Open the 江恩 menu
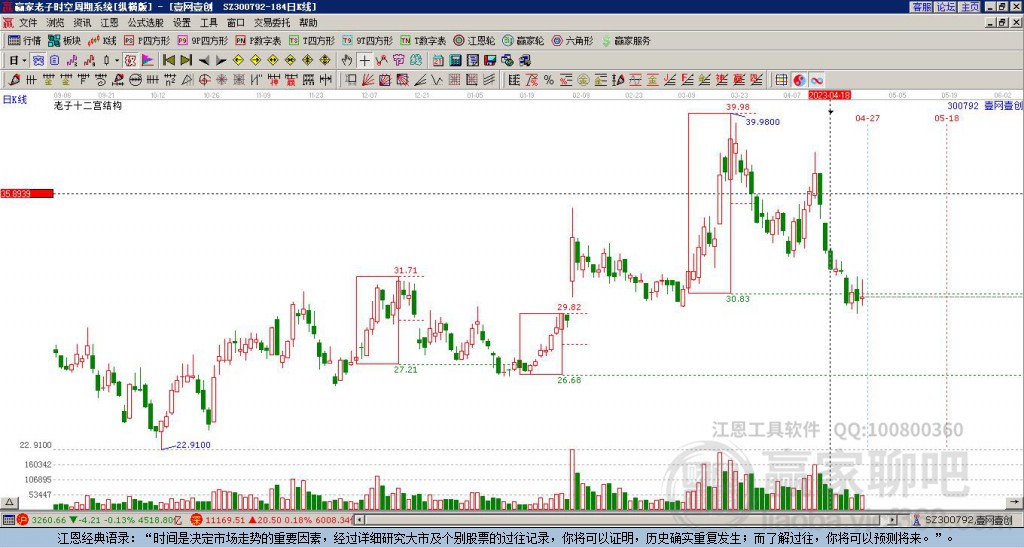This screenshot has height=548, width=1024. coord(109,23)
